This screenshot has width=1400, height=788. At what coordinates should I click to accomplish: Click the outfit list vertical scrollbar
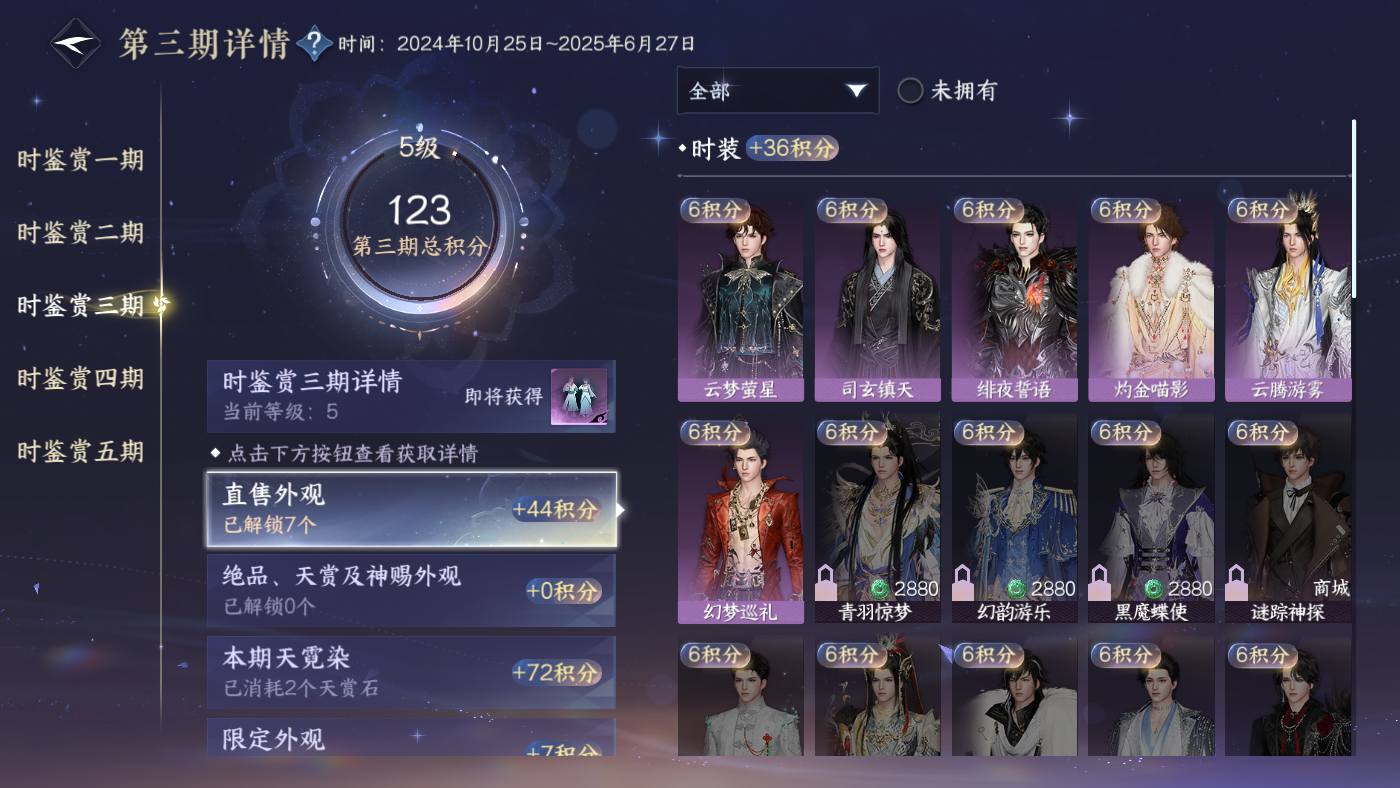[x=1355, y=209]
